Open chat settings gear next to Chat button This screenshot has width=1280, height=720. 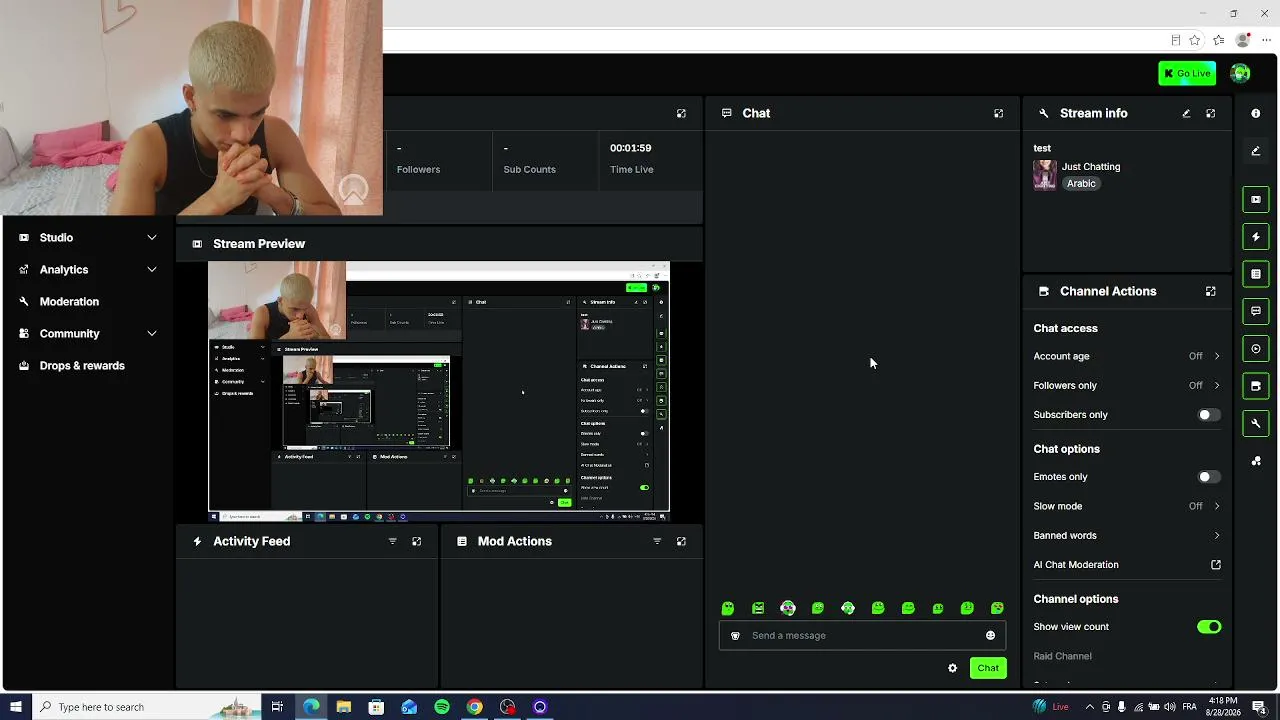(952, 668)
